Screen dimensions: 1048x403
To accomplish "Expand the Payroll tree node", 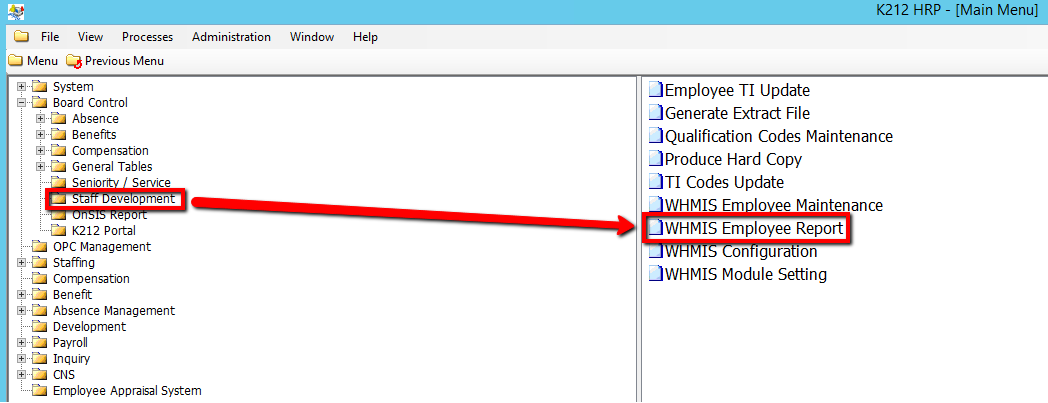I will (22, 343).
